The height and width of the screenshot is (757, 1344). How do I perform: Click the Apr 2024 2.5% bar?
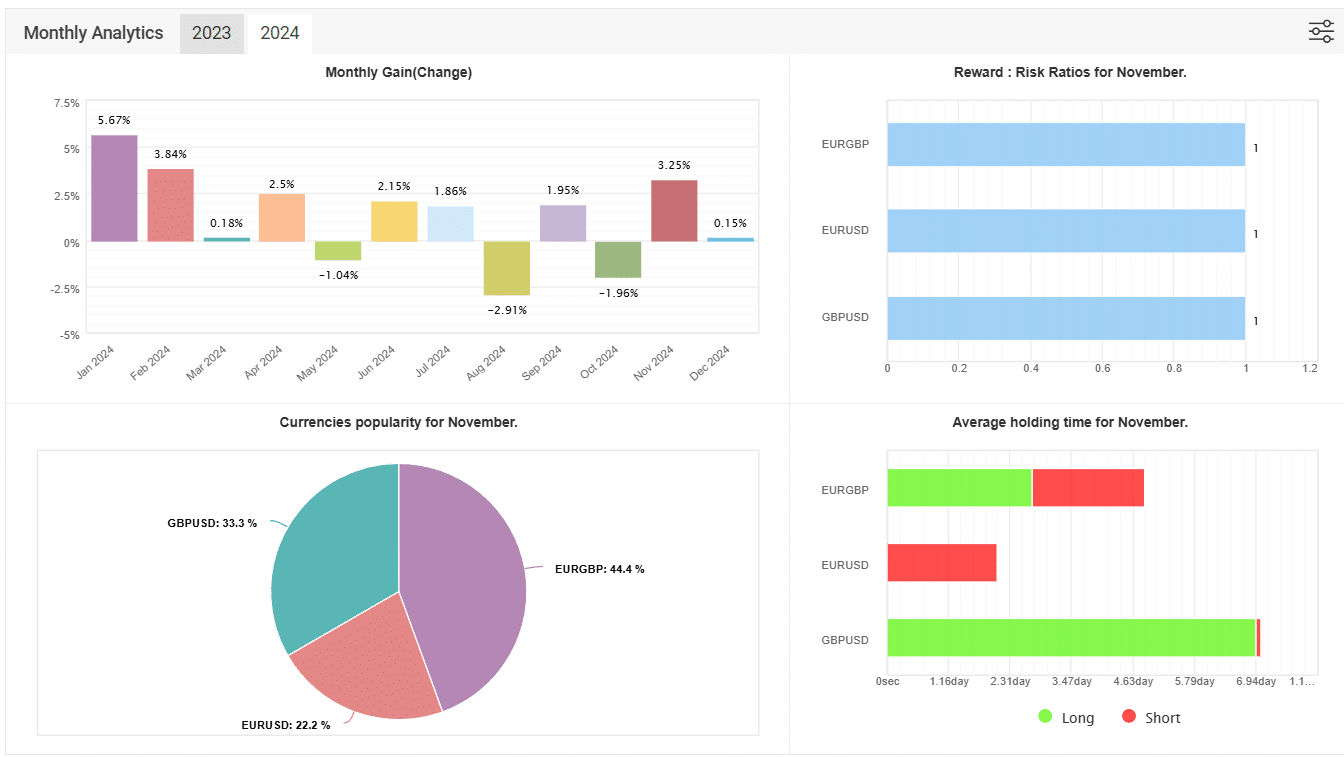pyautogui.click(x=282, y=217)
